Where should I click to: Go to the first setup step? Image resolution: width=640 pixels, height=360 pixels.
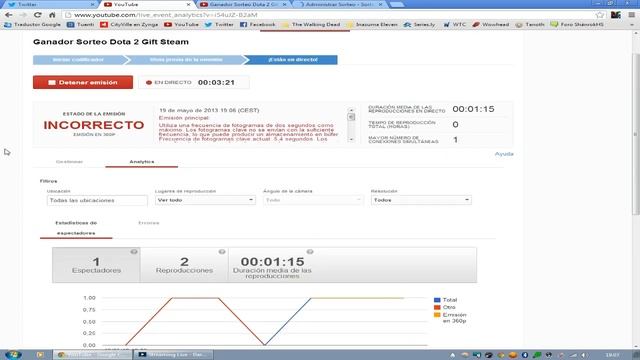click(79, 60)
